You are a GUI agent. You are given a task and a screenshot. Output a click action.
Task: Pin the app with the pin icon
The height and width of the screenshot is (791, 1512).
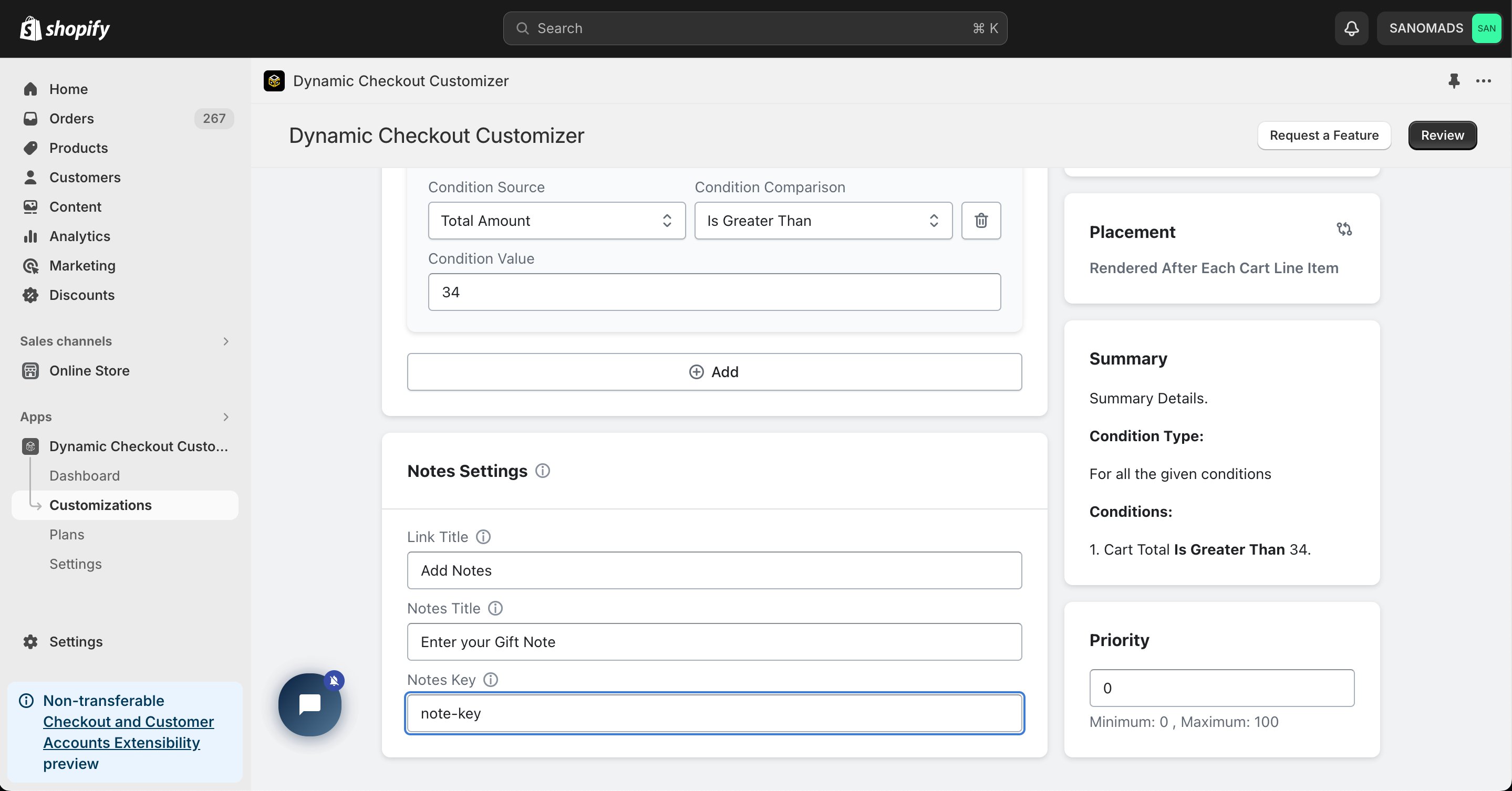click(x=1453, y=81)
